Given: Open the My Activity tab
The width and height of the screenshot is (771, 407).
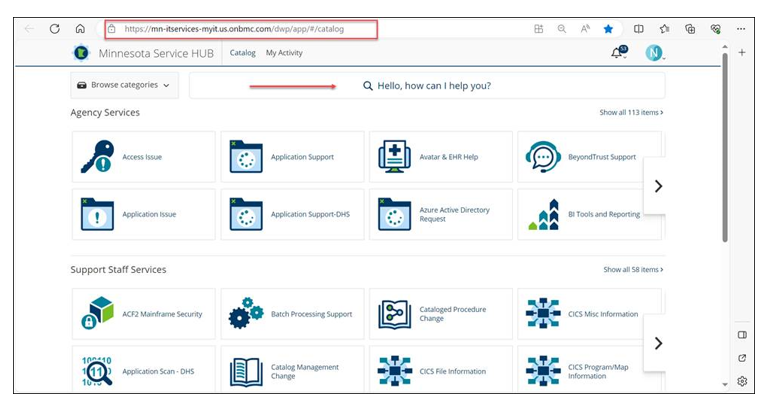Looking at the screenshot, I should [284, 53].
